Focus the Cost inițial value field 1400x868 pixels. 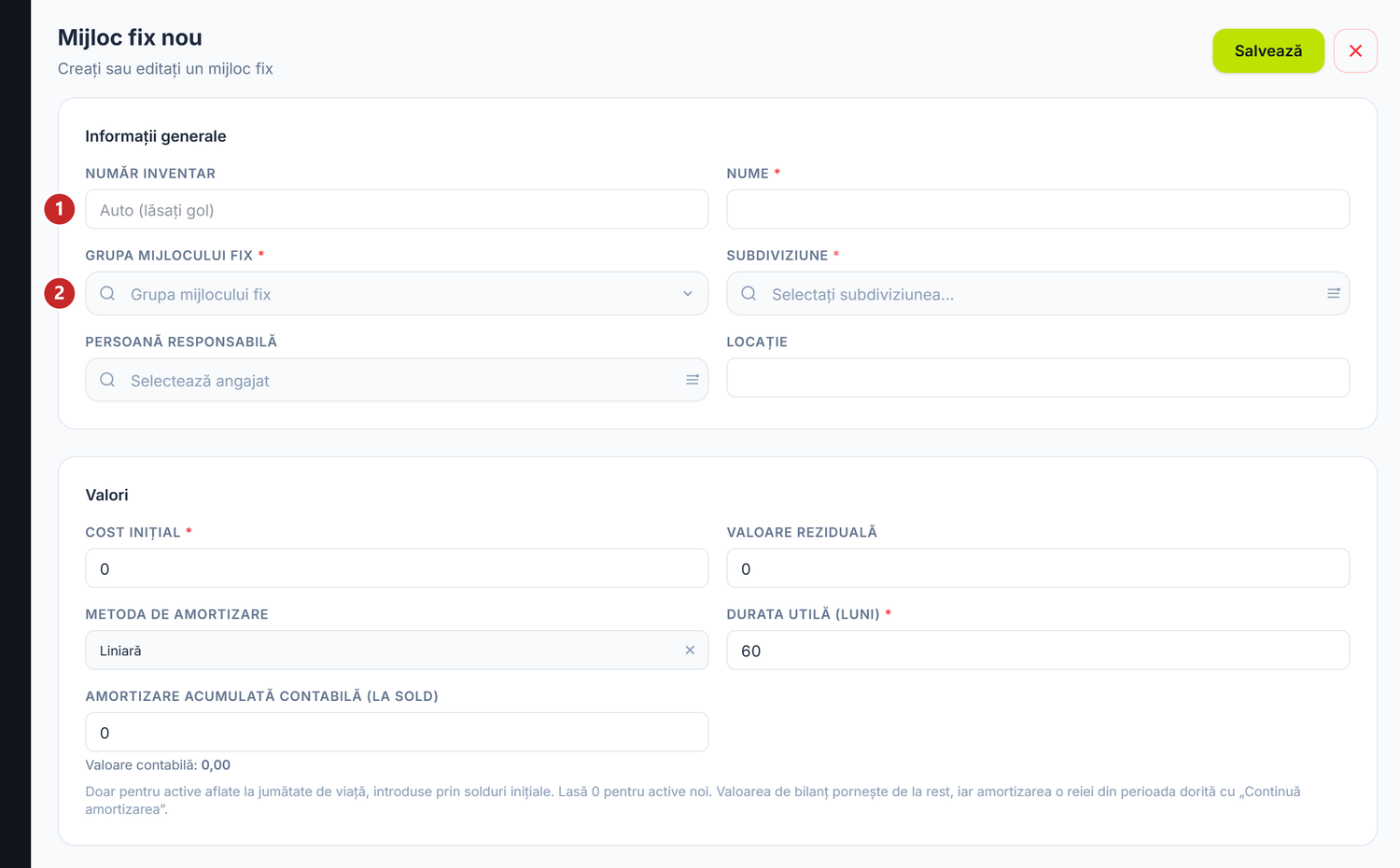[x=397, y=568]
